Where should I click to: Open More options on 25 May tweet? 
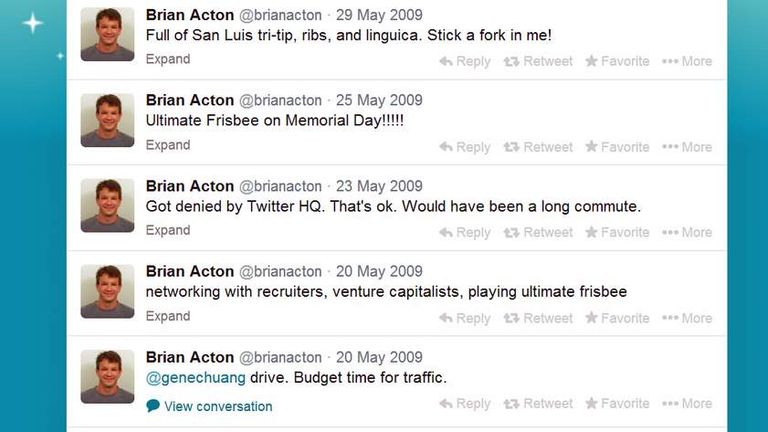(687, 147)
